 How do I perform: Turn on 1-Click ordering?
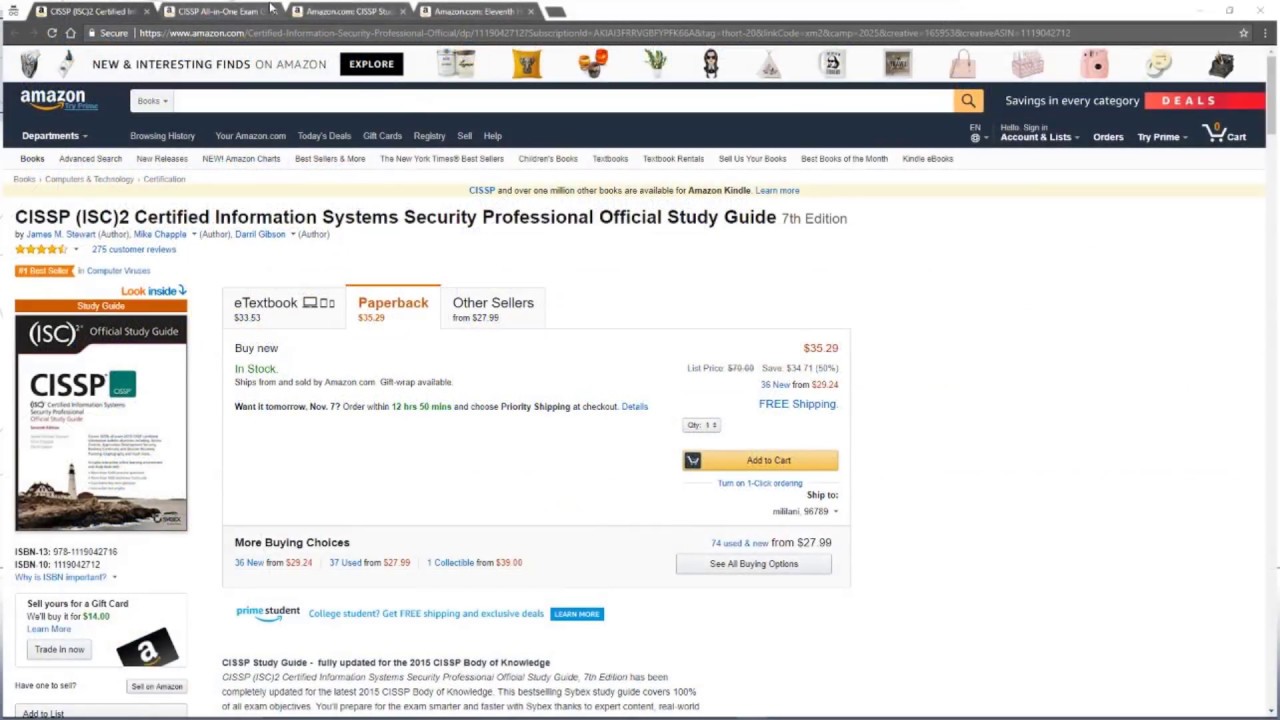(759, 483)
